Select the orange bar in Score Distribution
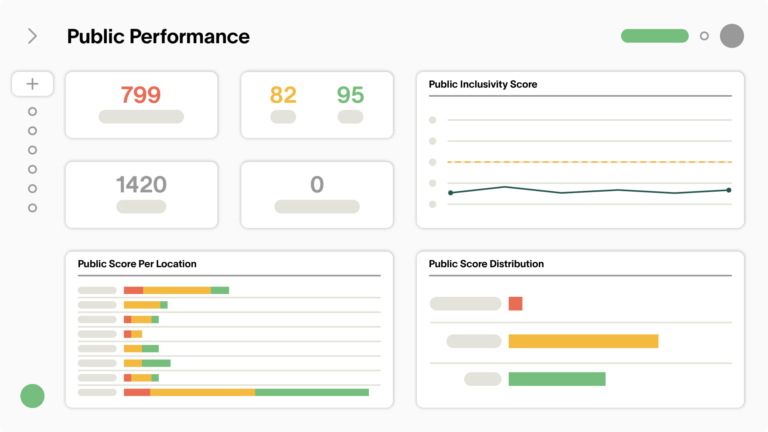768x432 pixels. 583,341
